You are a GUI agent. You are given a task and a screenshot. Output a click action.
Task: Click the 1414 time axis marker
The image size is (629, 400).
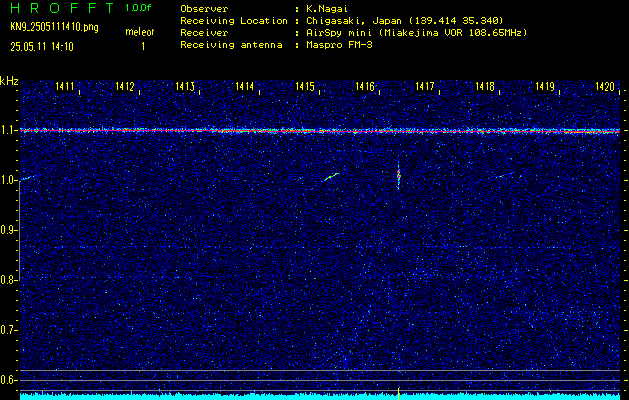245,86
